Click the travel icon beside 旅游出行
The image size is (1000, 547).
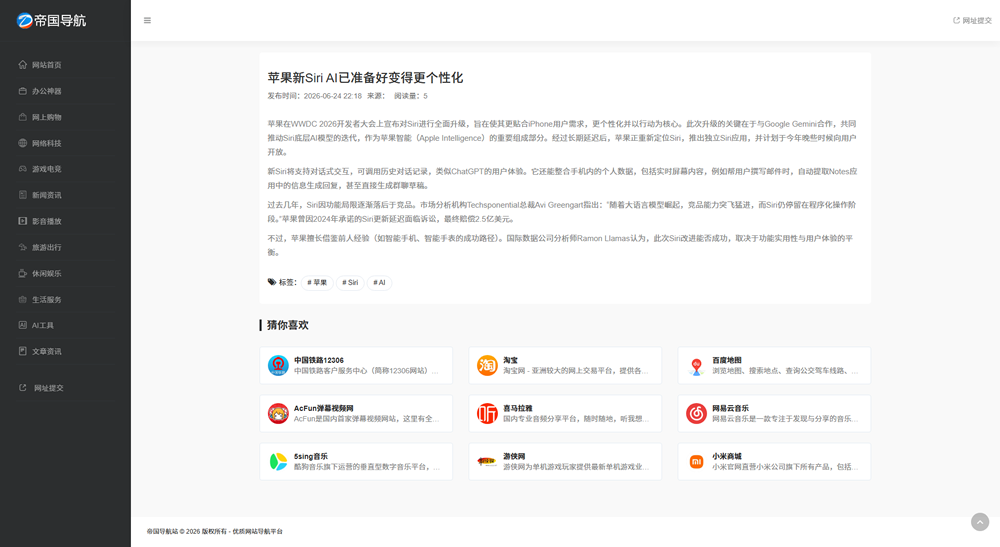[23, 247]
